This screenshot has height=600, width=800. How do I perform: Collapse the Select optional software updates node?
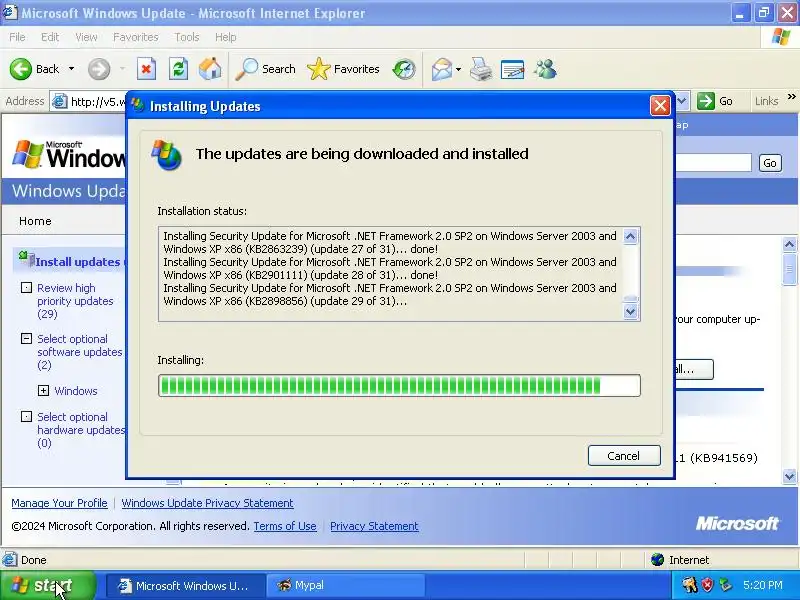(26, 338)
